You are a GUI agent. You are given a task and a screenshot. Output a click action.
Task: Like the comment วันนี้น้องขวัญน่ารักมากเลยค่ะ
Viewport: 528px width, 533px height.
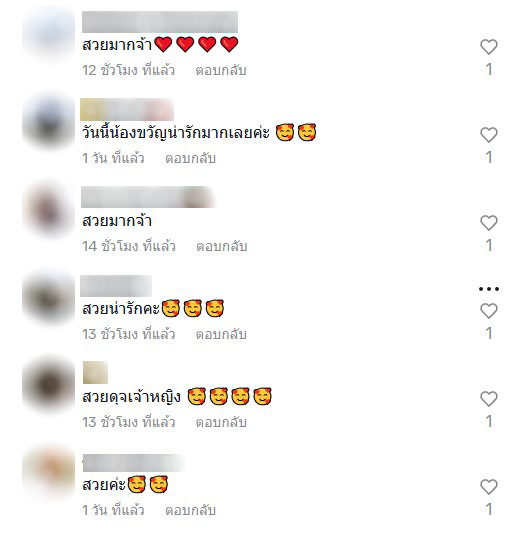pyautogui.click(x=489, y=135)
